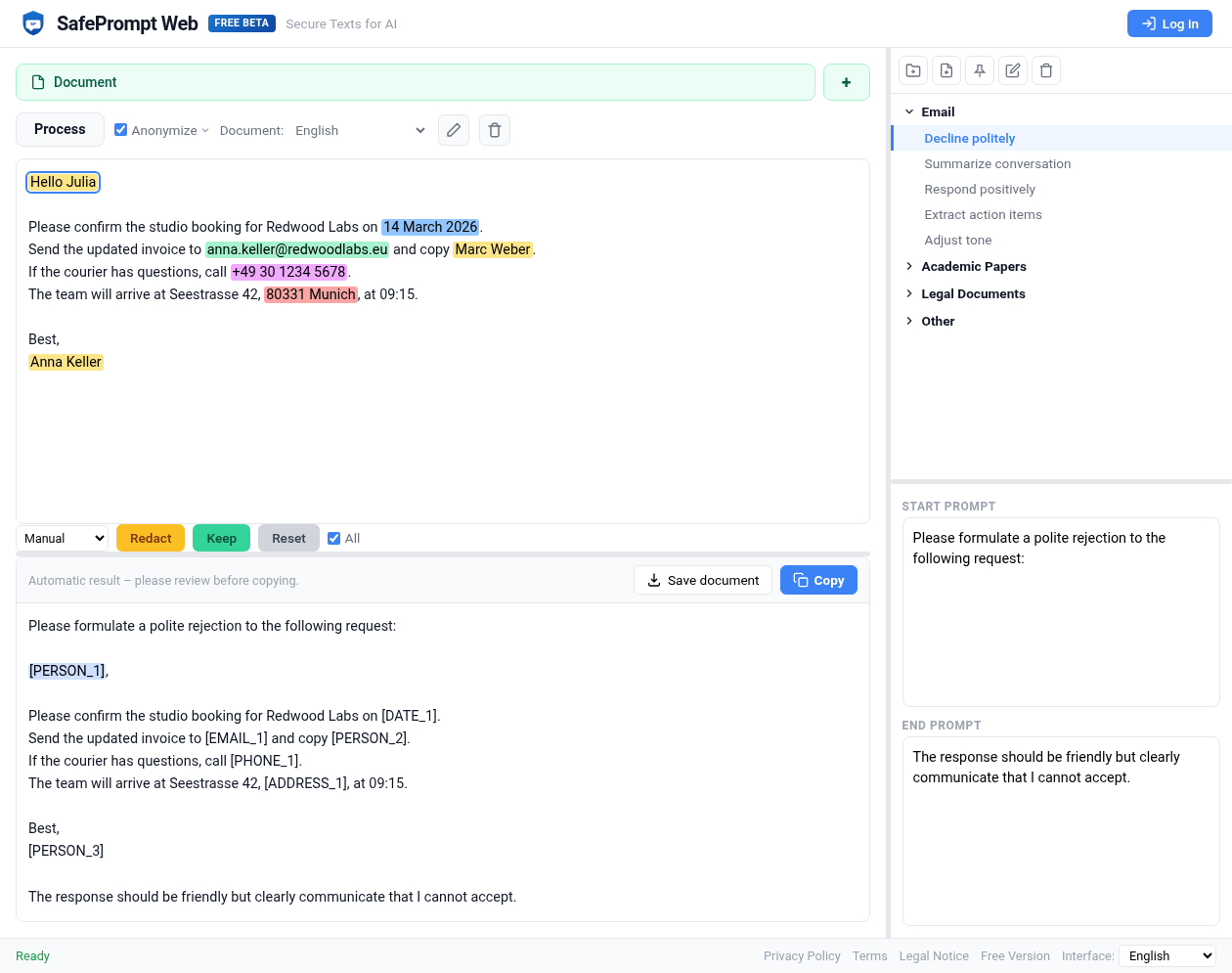Disable the Anonymize checkbox
The width and height of the screenshot is (1232, 973).
(x=119, y=129)
